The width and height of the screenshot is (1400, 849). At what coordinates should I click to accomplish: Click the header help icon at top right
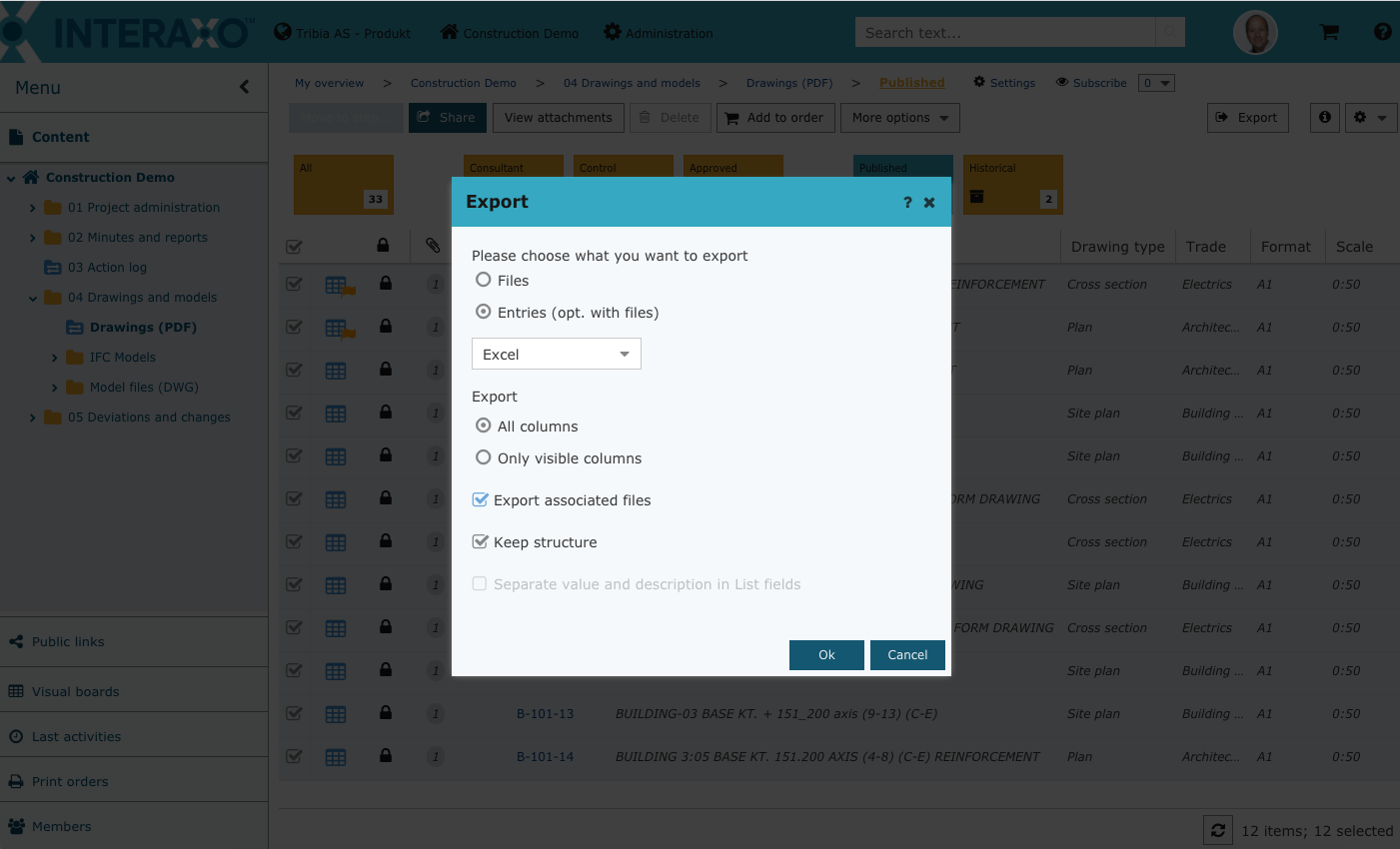(1382, 32)
